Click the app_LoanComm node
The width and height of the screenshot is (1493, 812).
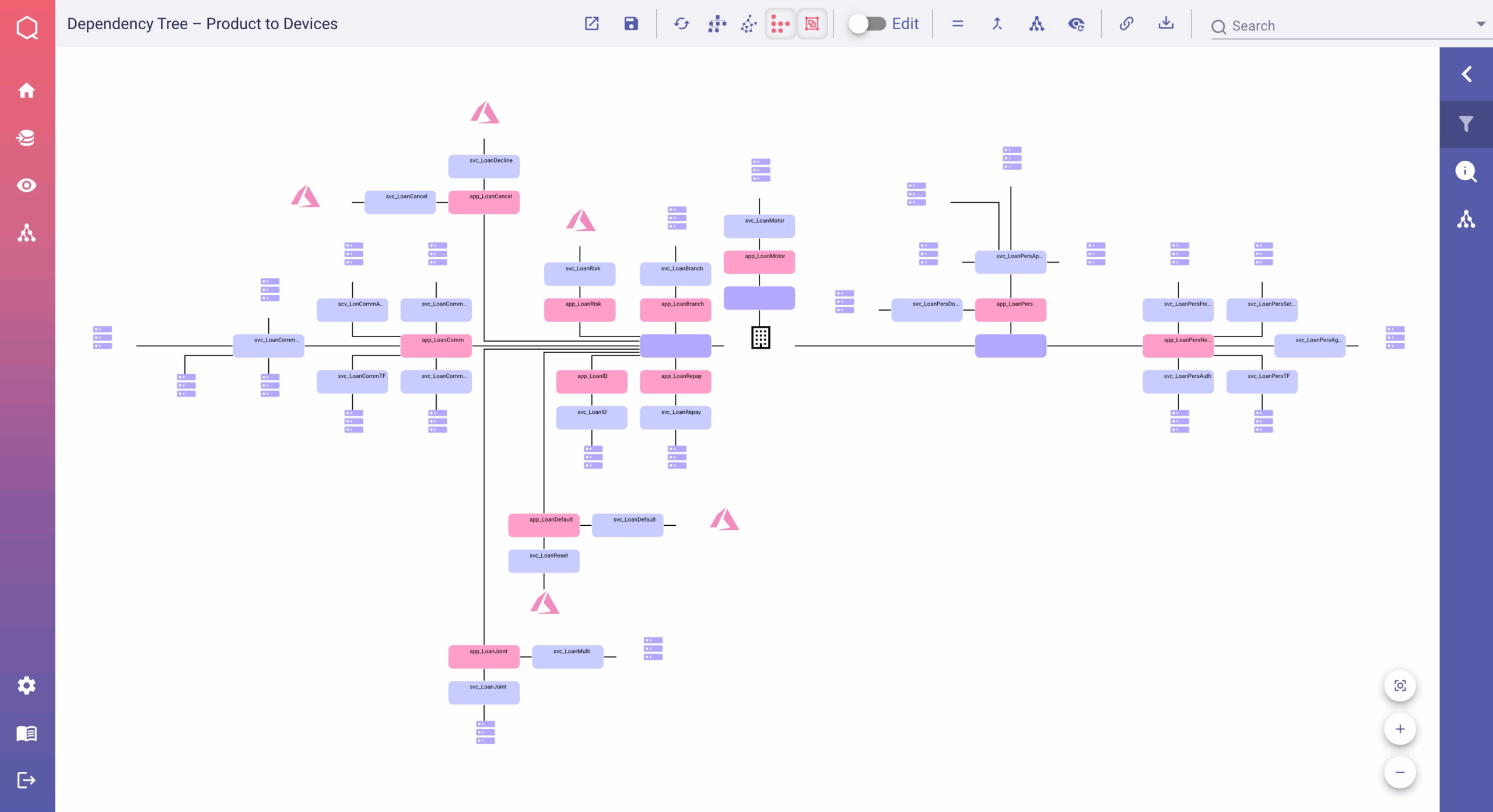tap(436, 346)
